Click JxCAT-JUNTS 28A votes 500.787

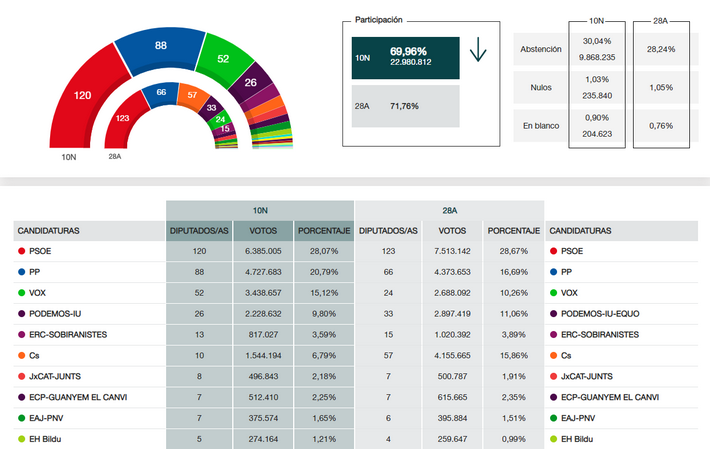(452, 377)
